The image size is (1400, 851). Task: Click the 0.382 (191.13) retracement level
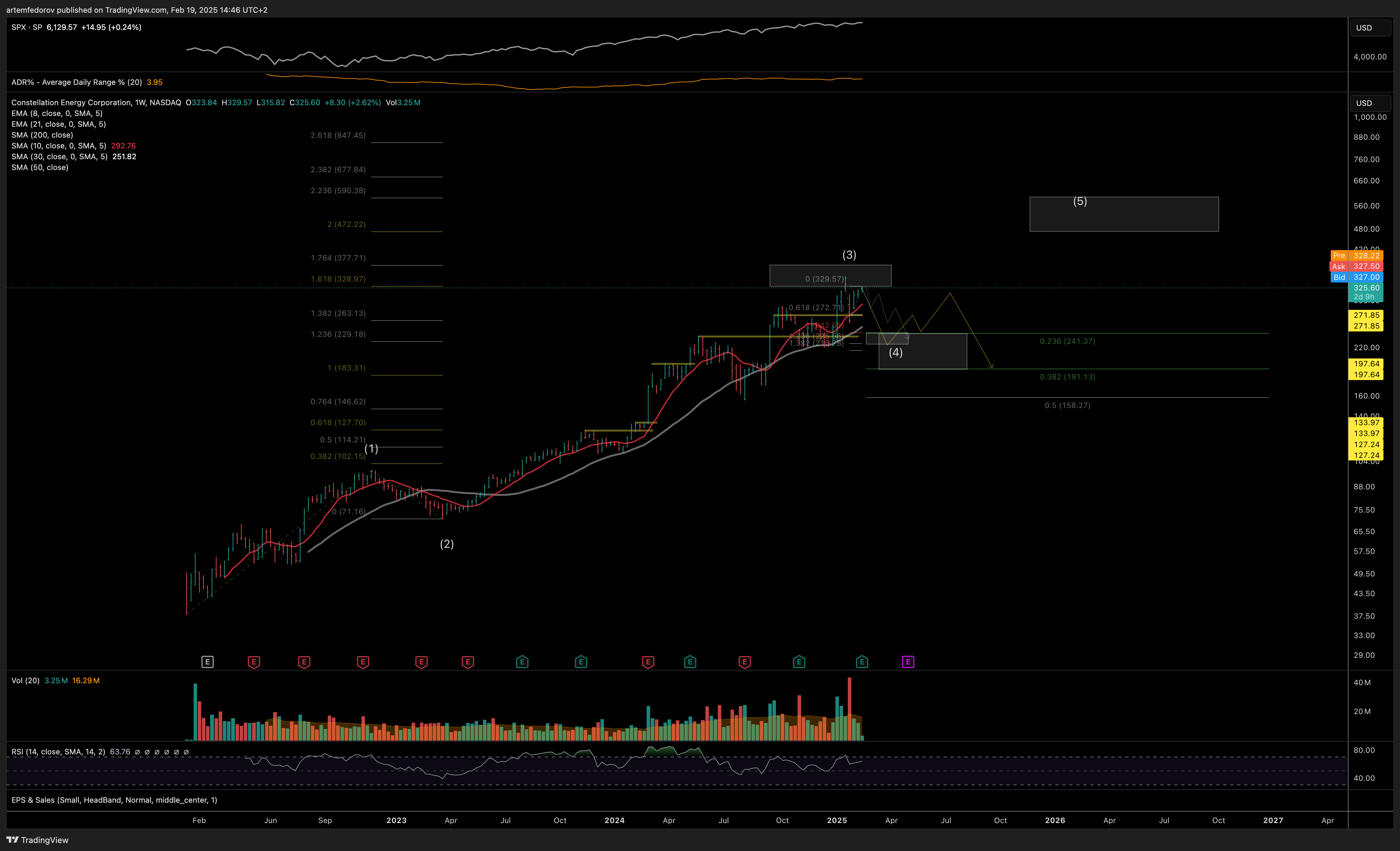click(1067, 377)
